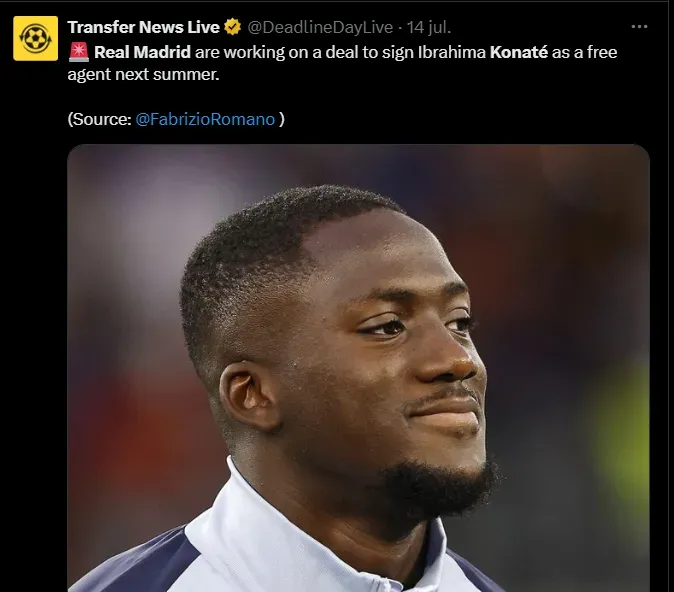The height and width of the screenshot is (592, 674).
Task: Click the football logo inside yellow avatar
Action: [x=36, y=38]
